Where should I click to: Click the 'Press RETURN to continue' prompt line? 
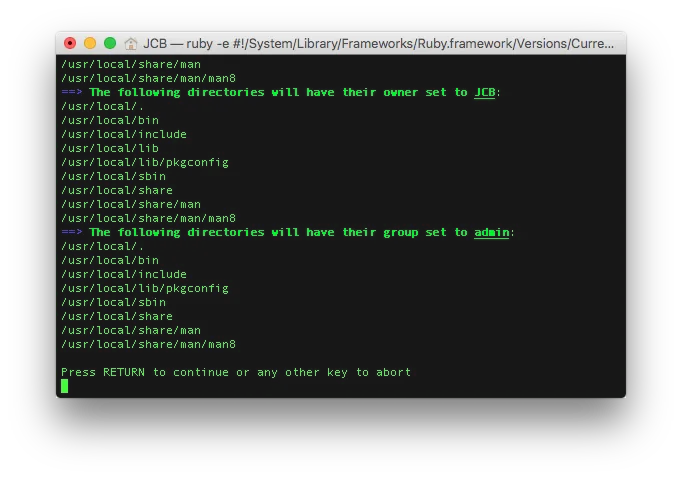(236, 372)
